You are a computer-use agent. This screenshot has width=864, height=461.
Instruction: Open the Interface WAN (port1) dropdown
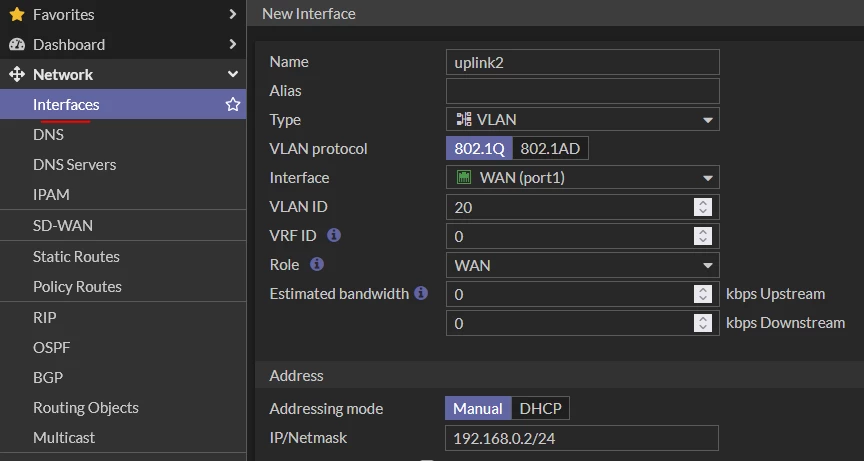[x=582, y=177]
